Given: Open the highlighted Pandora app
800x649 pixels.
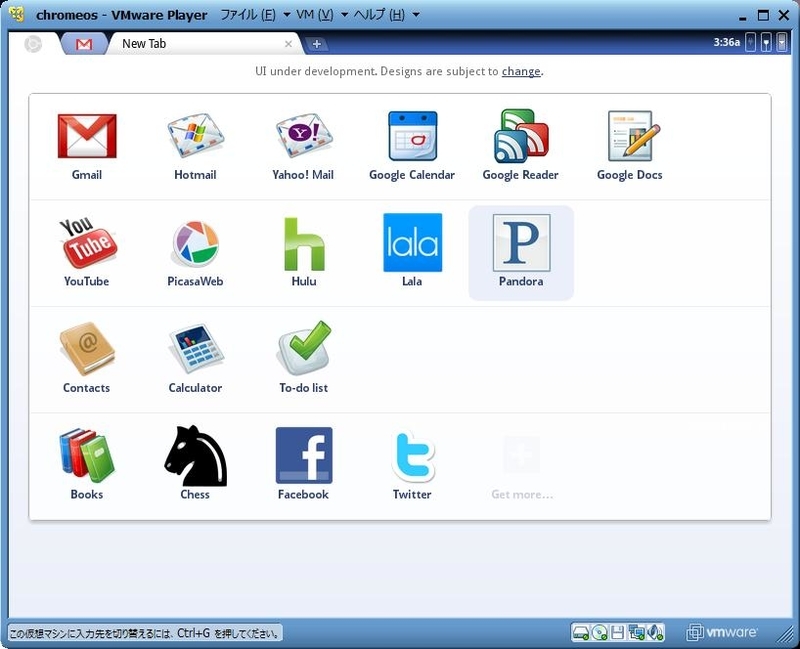Looking at the screenshot, I should click(x=521, y=252).
